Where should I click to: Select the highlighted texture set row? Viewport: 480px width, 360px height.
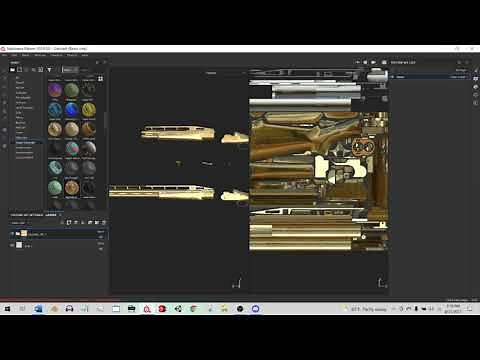[x=430, y=77]
